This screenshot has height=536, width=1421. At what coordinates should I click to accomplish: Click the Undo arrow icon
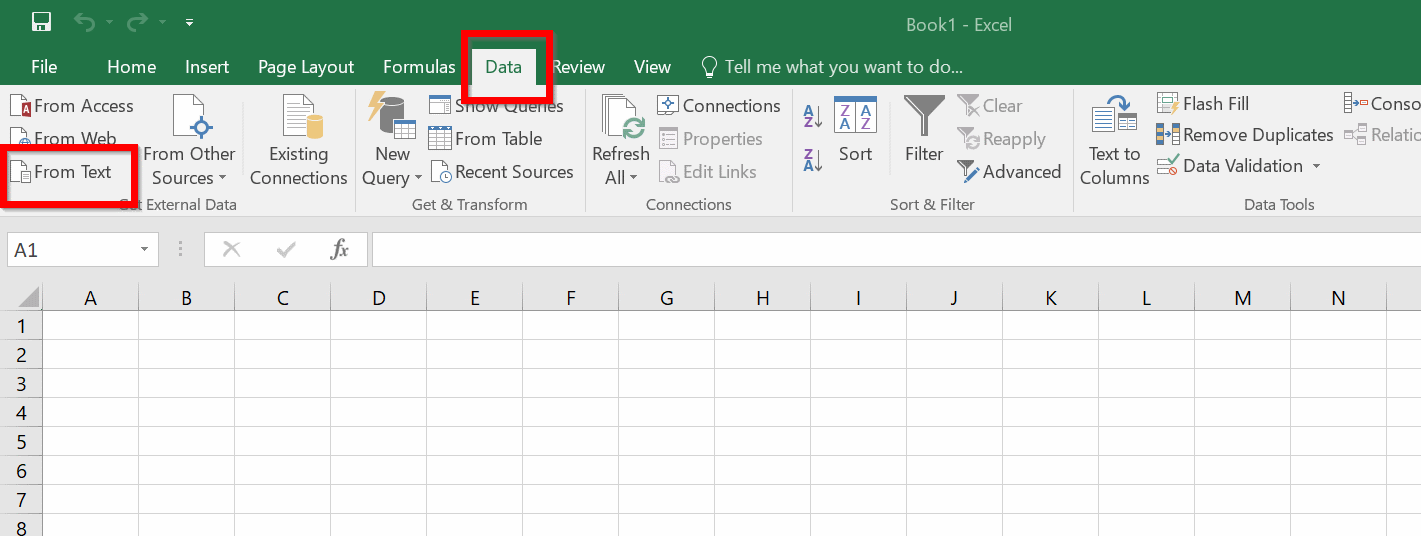tap(85, 22)
